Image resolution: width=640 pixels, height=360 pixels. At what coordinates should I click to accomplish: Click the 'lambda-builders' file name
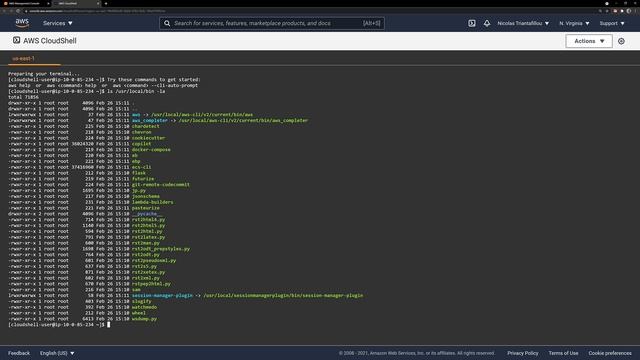[153, 202]
